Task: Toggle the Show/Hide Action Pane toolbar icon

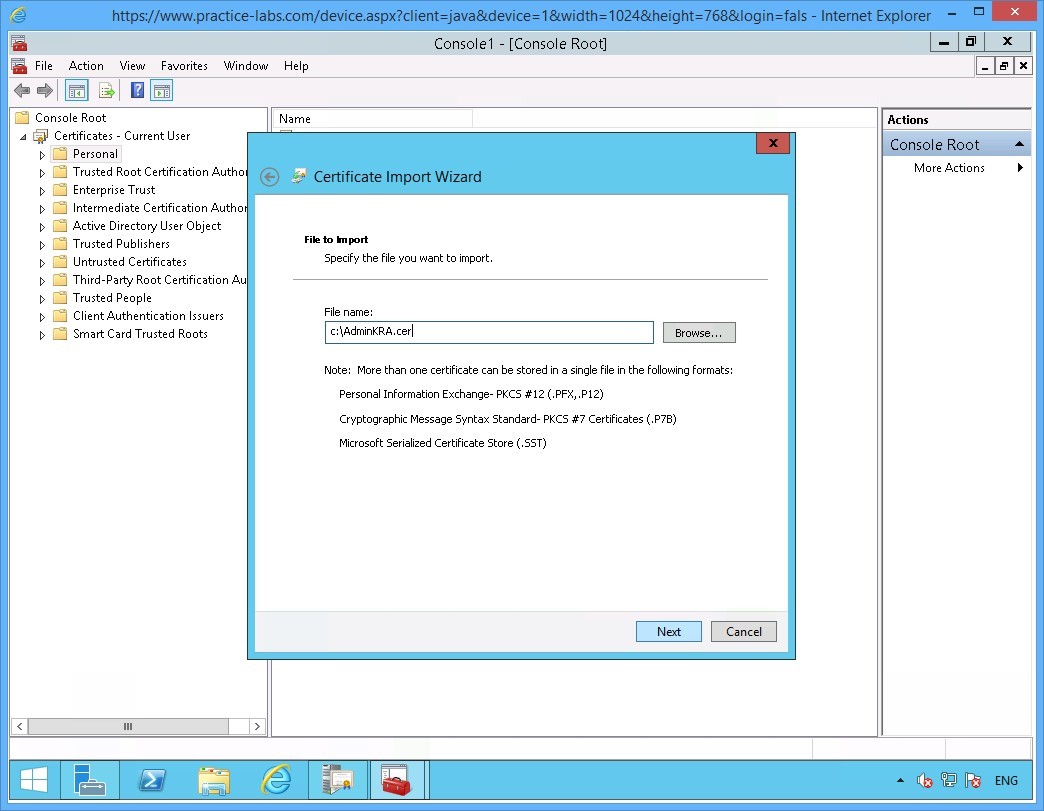Action: (161, 90)
